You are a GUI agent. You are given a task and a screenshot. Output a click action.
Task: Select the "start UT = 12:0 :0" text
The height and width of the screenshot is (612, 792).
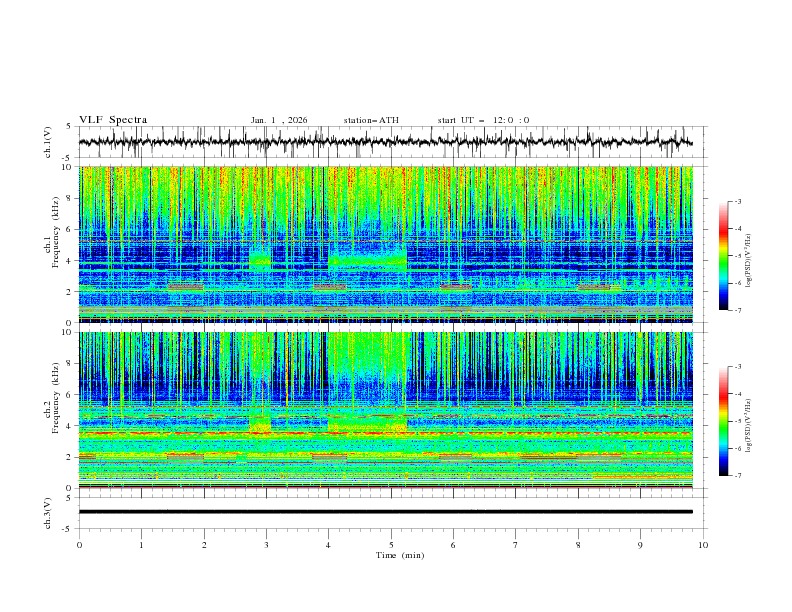tap(483, 120)
